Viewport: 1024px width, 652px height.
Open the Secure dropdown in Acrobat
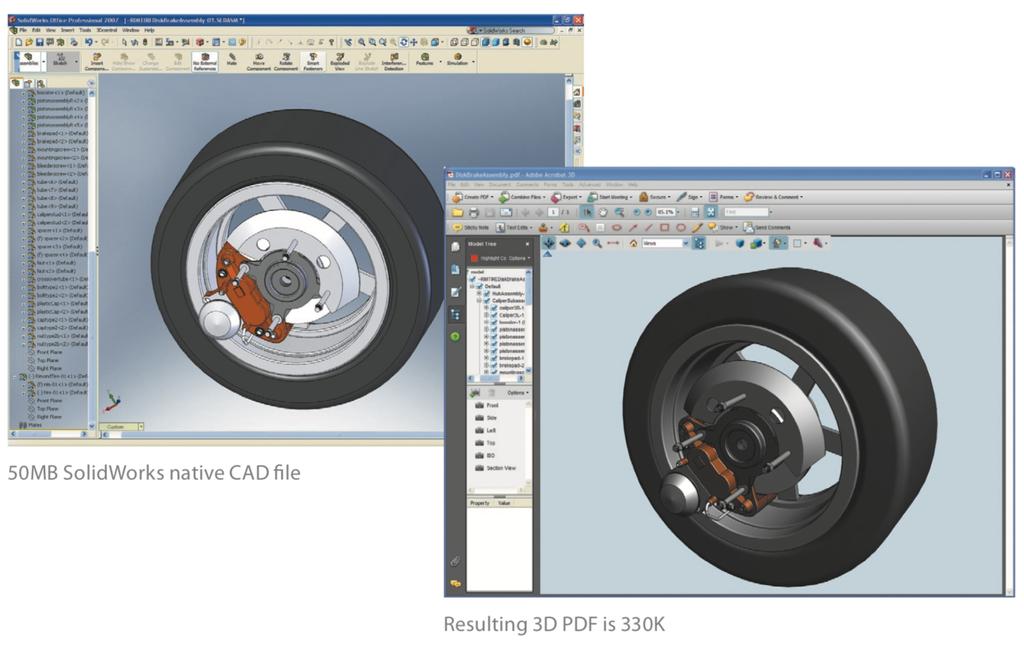(654, 197)
